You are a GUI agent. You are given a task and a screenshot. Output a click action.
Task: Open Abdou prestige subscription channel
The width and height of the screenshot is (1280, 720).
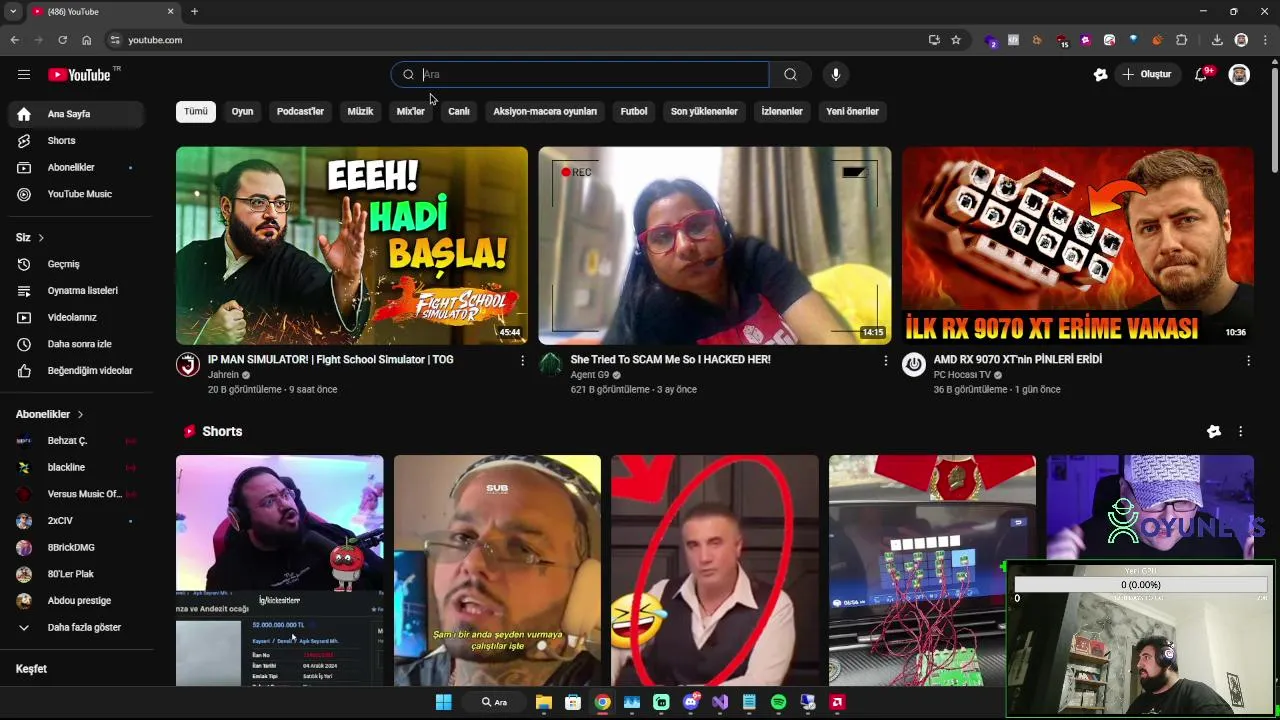pos(75,601)
